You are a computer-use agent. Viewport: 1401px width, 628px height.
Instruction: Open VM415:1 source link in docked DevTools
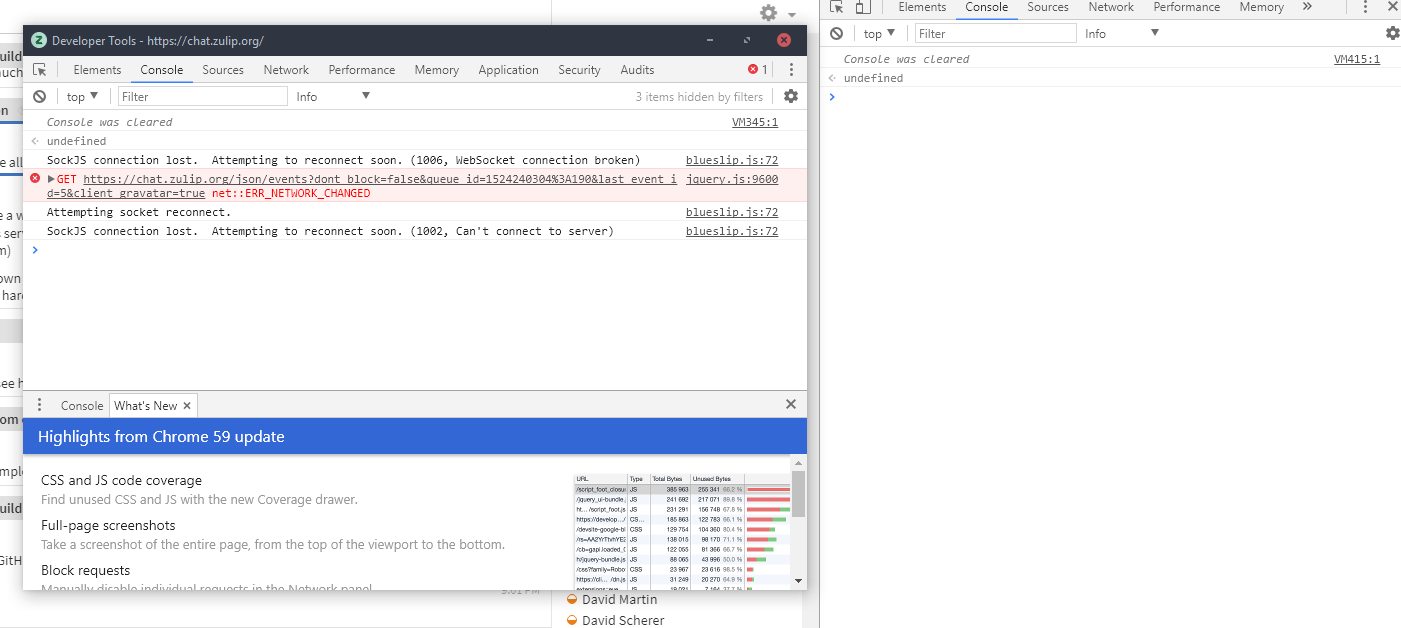[x=1357, y=59]
